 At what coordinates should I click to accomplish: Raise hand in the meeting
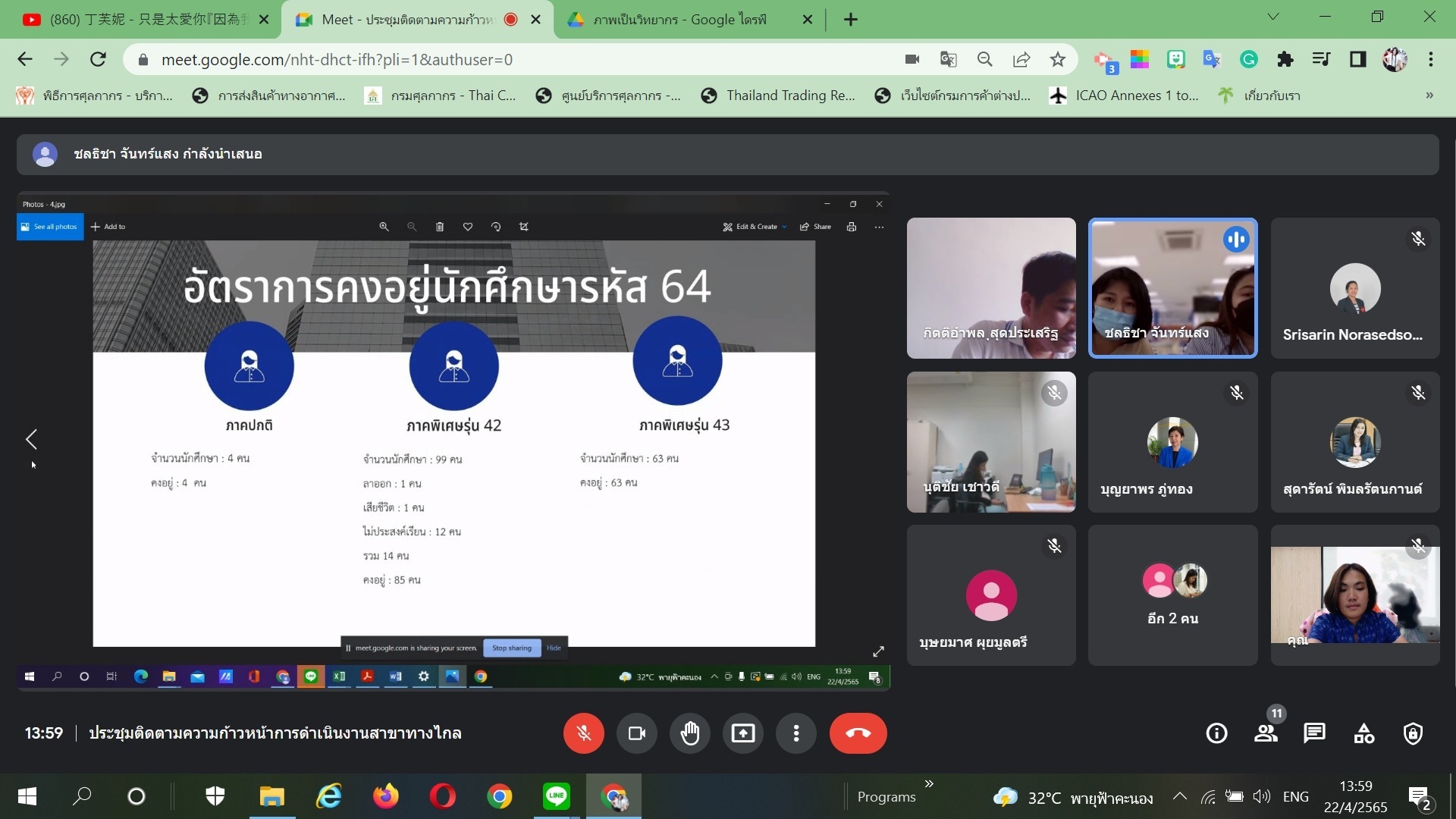tap(689, 733)
